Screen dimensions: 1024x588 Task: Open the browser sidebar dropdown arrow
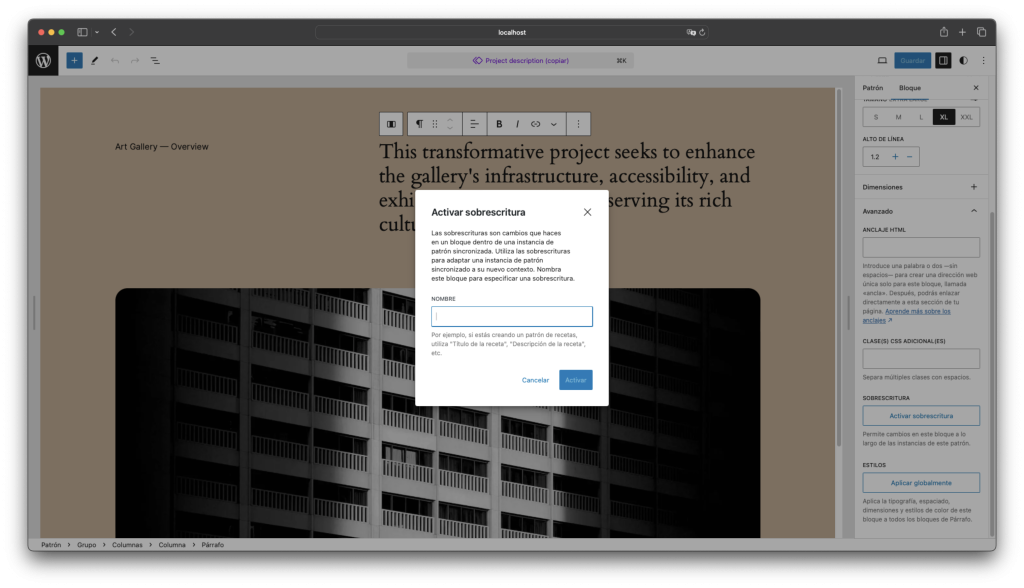97,32
